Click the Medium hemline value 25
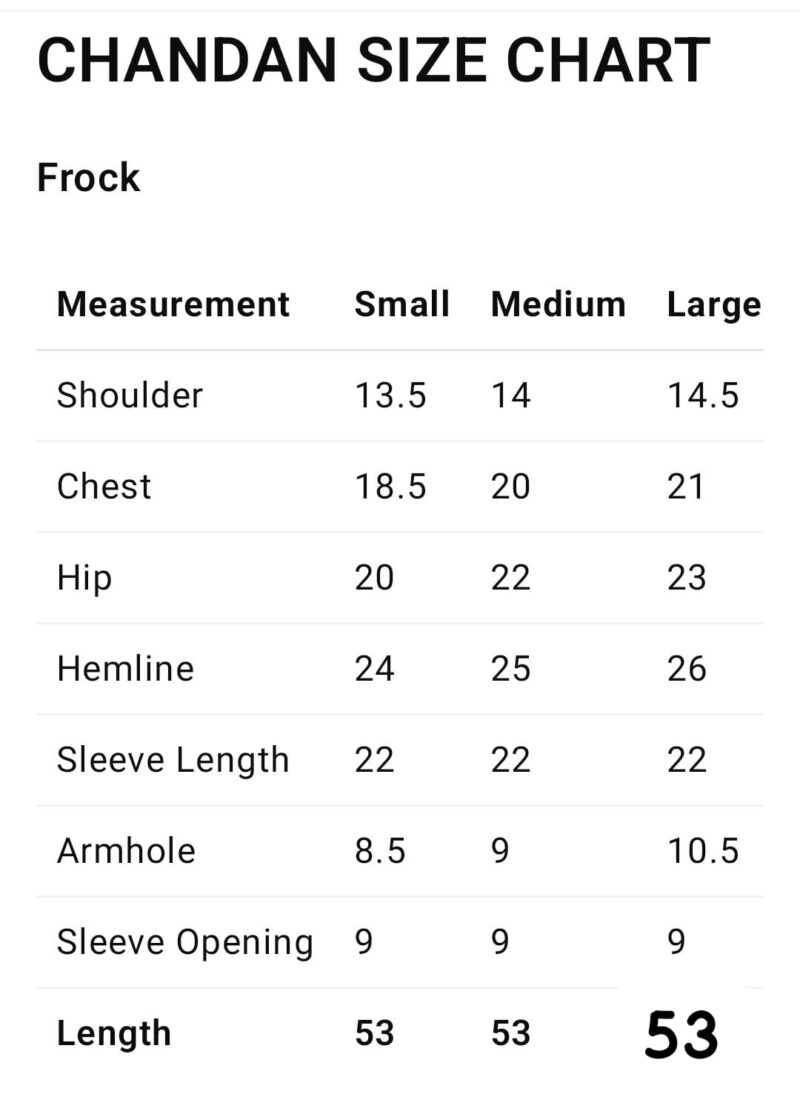The width and height of the screenshot is (800, 1094). click(510, 668)
